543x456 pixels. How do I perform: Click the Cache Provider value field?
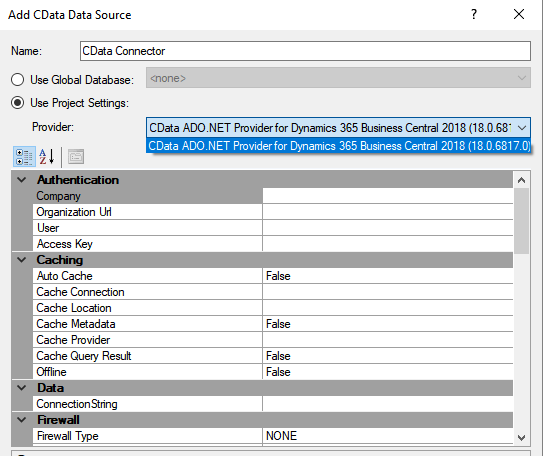point(388,340)
